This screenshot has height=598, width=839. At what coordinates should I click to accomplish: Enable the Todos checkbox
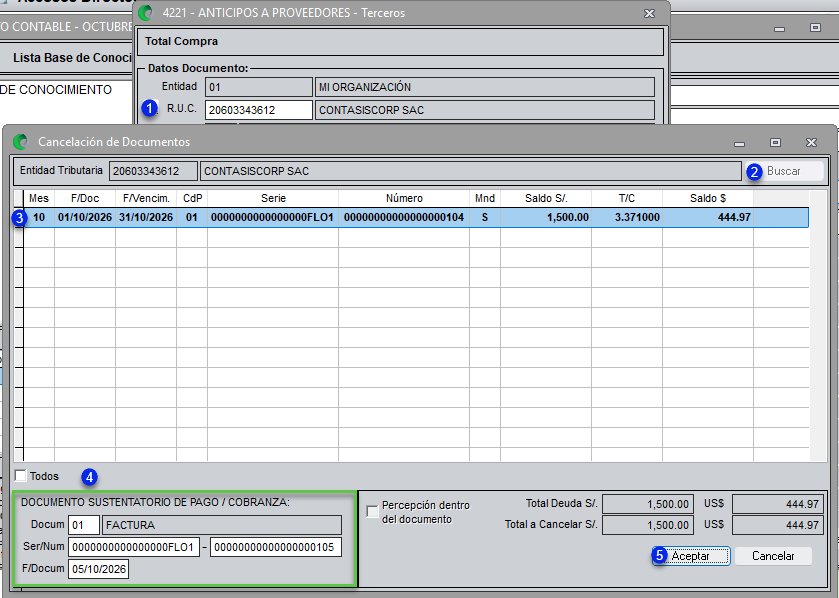pos(21,476)
